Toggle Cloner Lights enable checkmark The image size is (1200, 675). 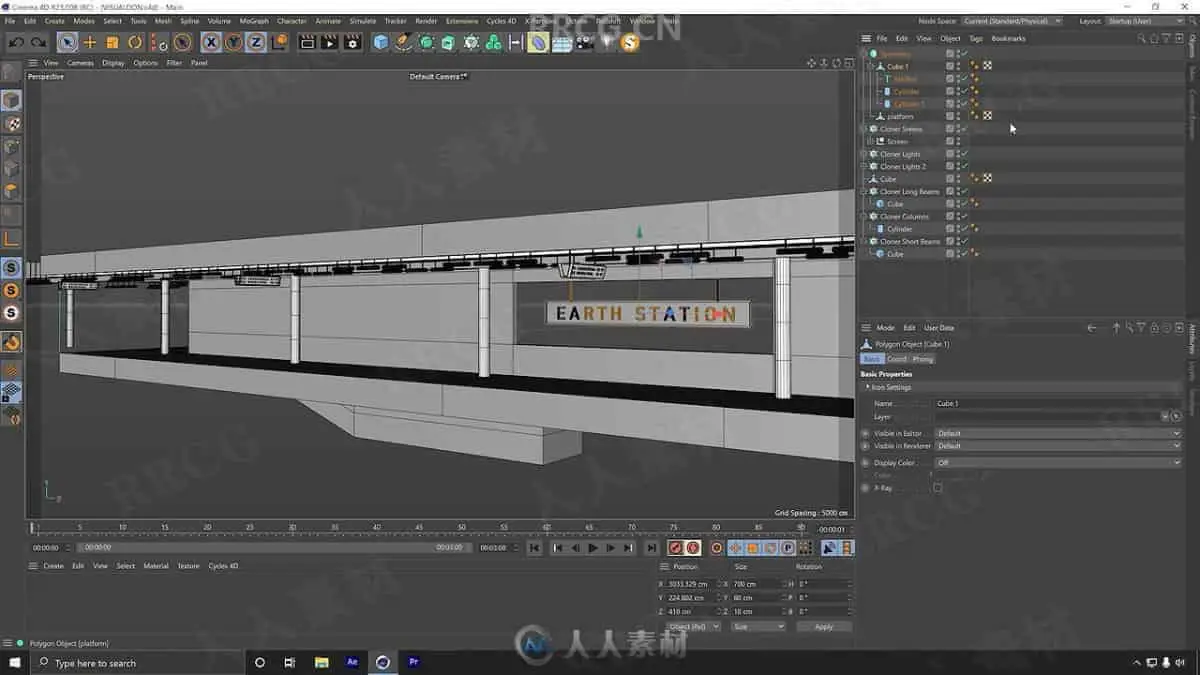(x=964, y=154)
